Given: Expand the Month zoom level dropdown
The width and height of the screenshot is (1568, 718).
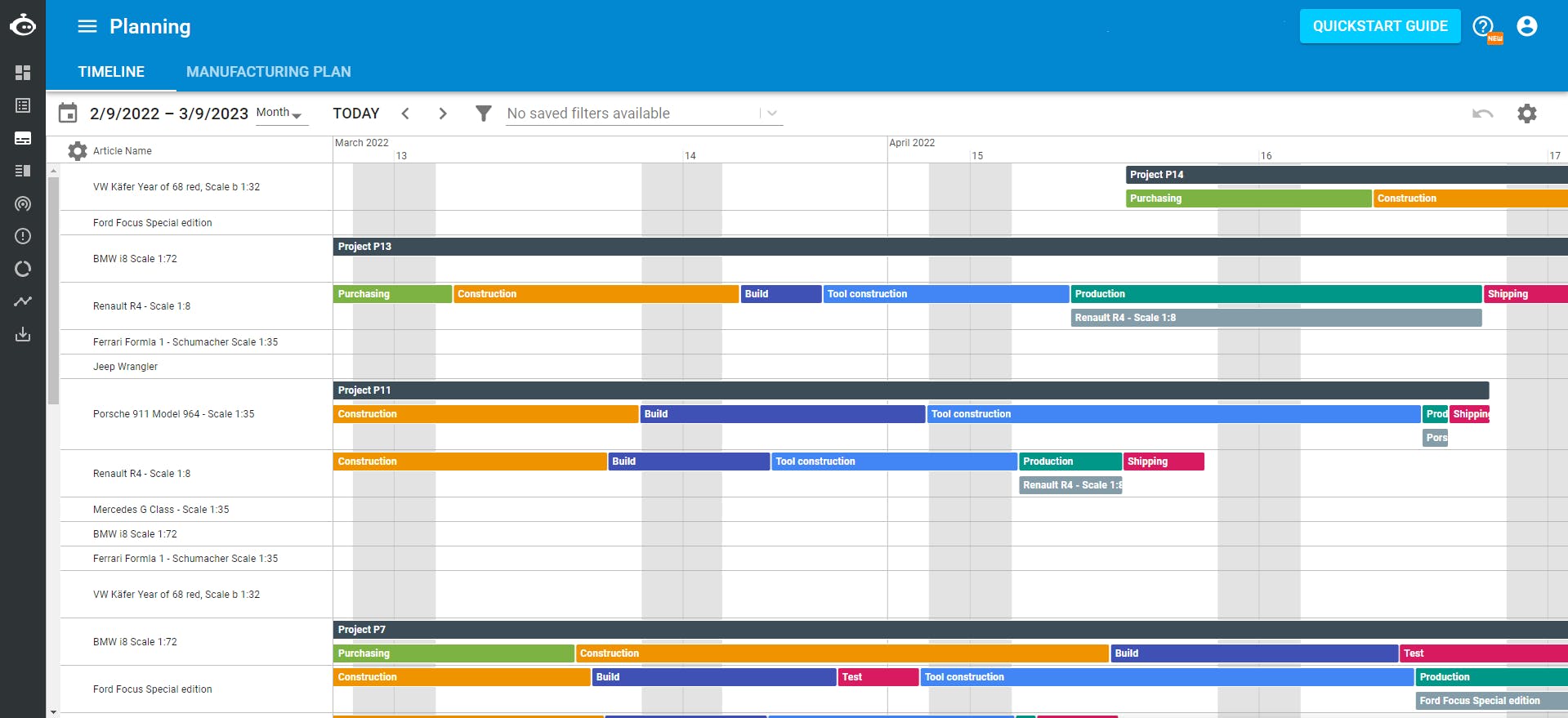Looking at the screenshot, I should pos(279,113).
